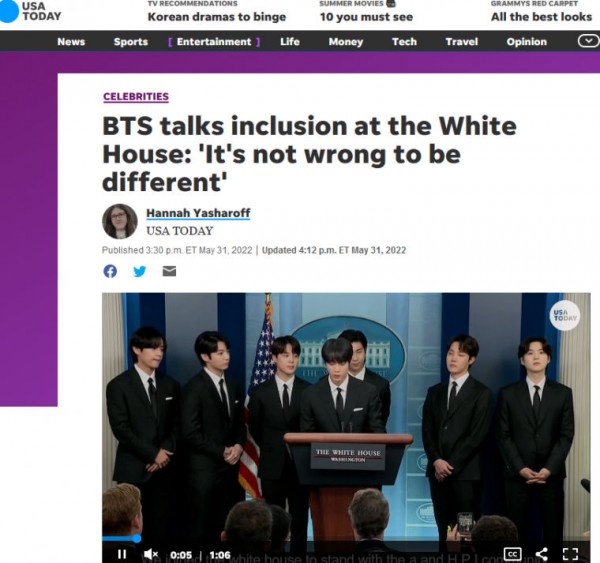600x563 pixels.
Task: Share article via Twitter bird icon
Action: coord(140,271)
